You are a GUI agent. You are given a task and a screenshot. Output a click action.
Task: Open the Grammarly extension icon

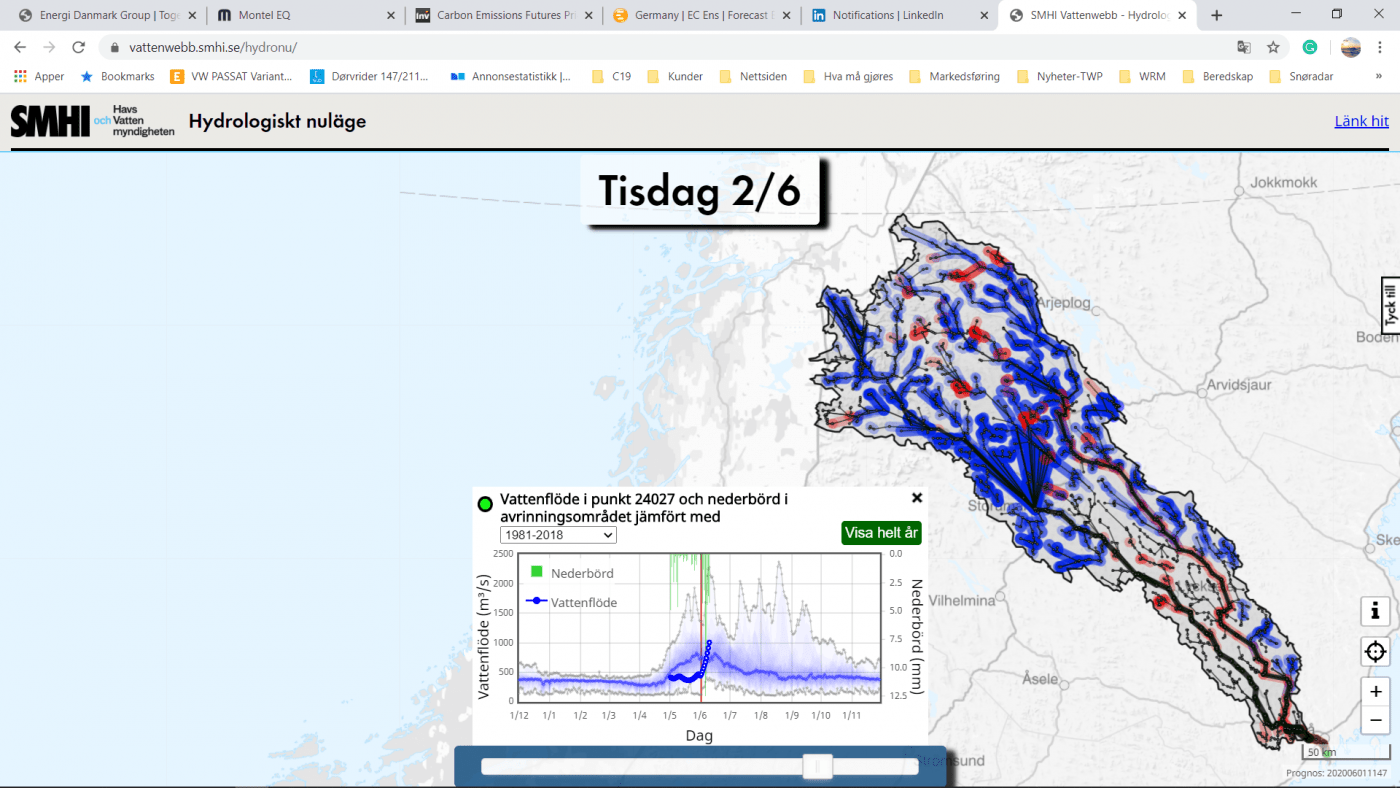click(x=1310, y=47)
